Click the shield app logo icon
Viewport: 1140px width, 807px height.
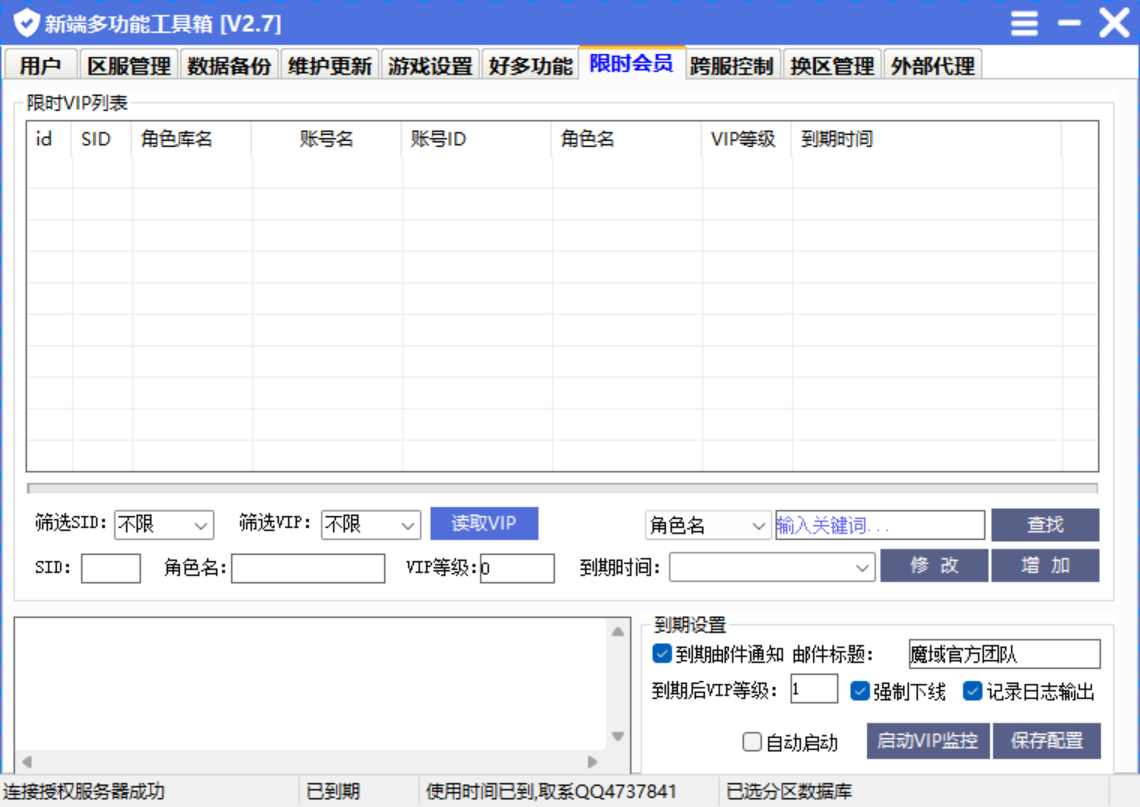tap(26, 23)
